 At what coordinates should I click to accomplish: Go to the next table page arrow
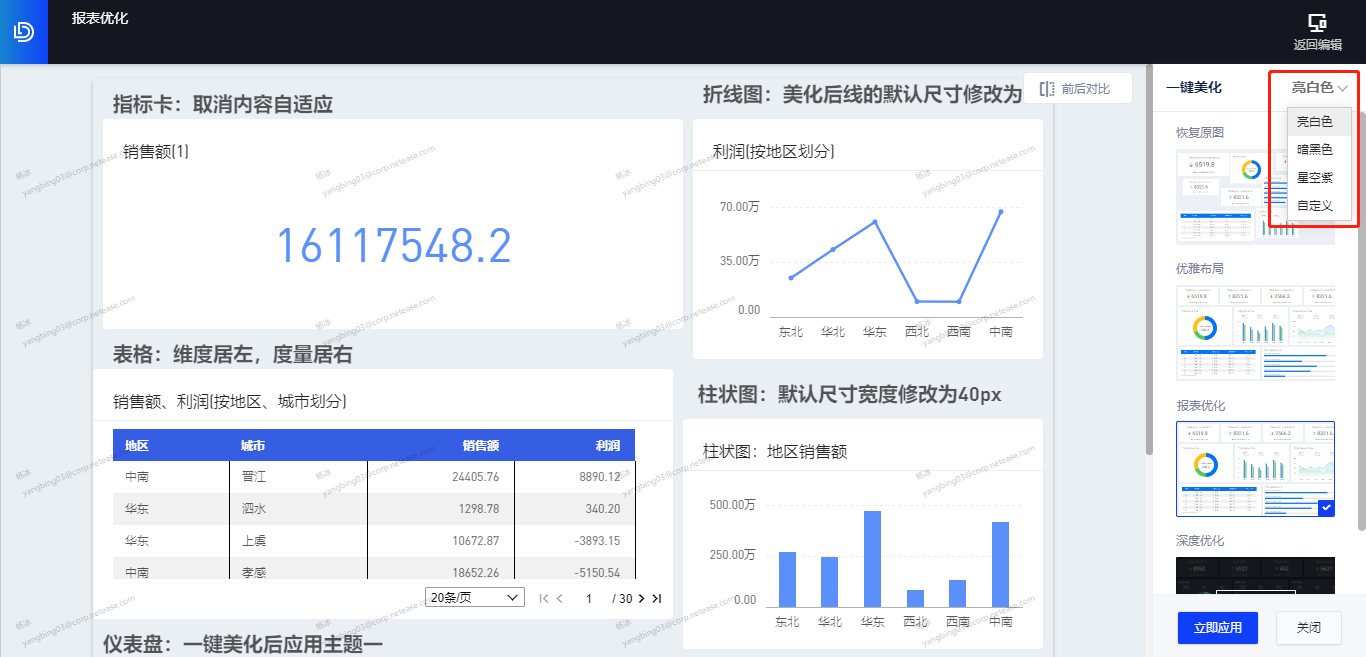coord(641,598)
